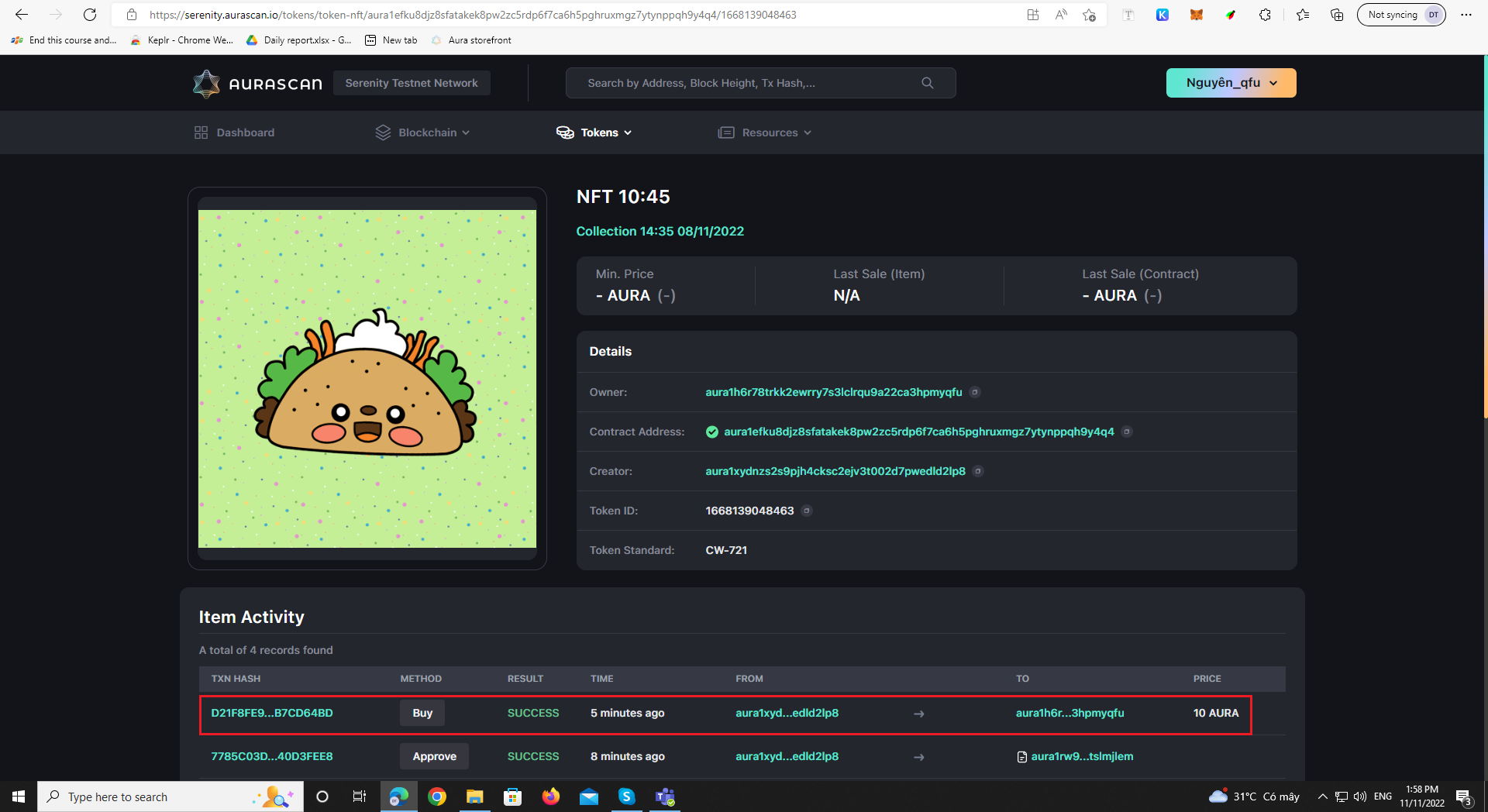Click the Aurascan logo
The height and width of the screenshot is (812, 1488).
click(x=257, y=83)
